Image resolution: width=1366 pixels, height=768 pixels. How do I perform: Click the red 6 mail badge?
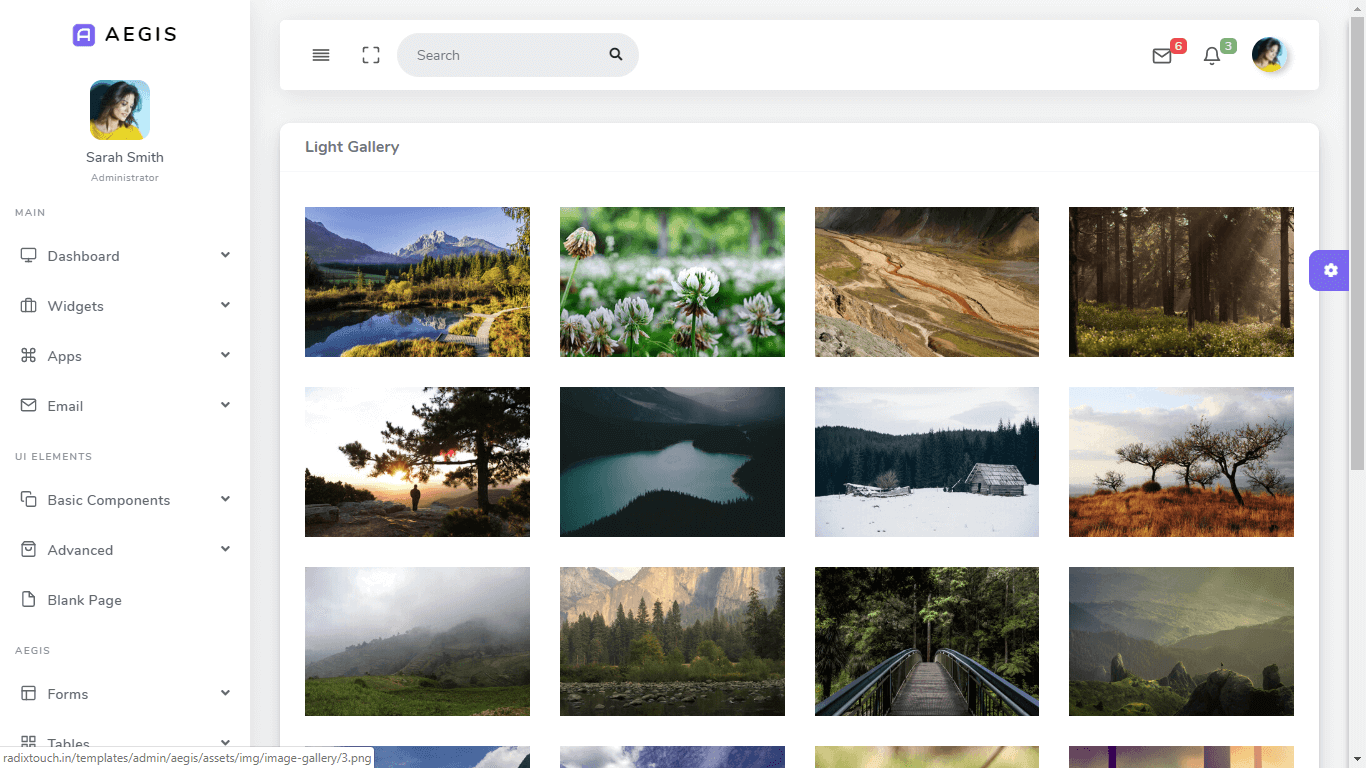coord(1178,46)
